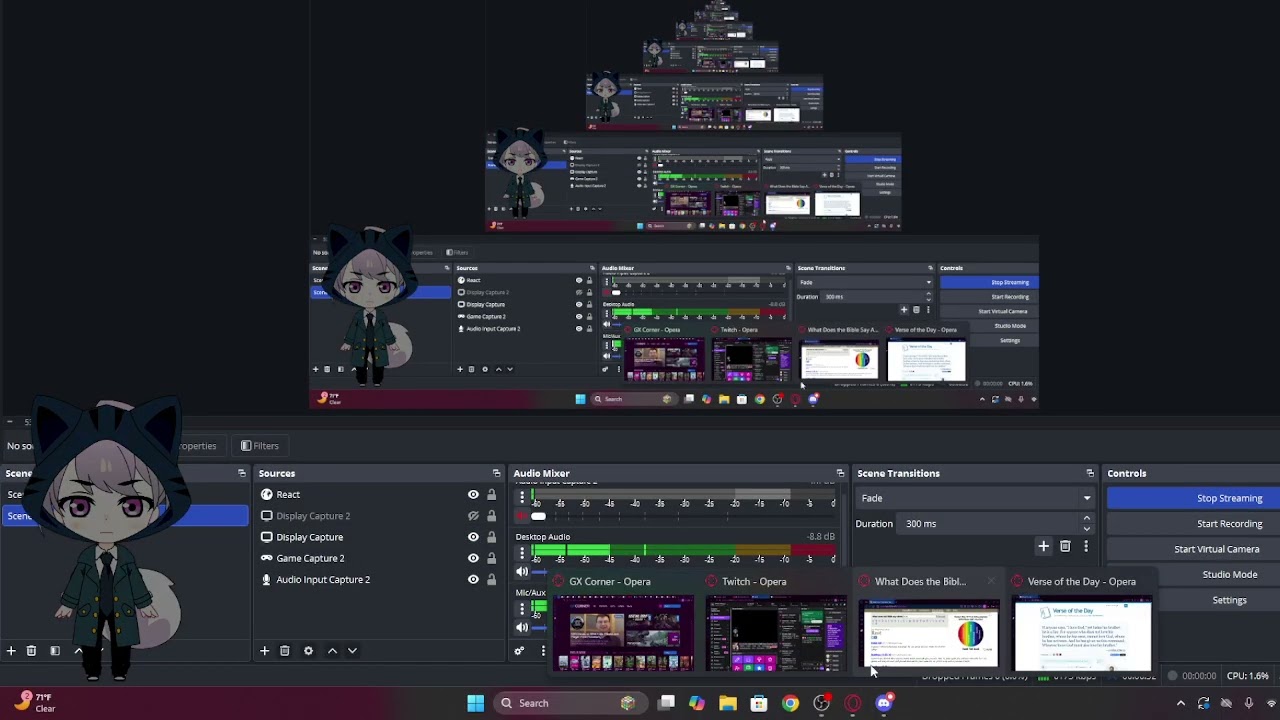Select What Does the Bible preview thumbnail

929,634
